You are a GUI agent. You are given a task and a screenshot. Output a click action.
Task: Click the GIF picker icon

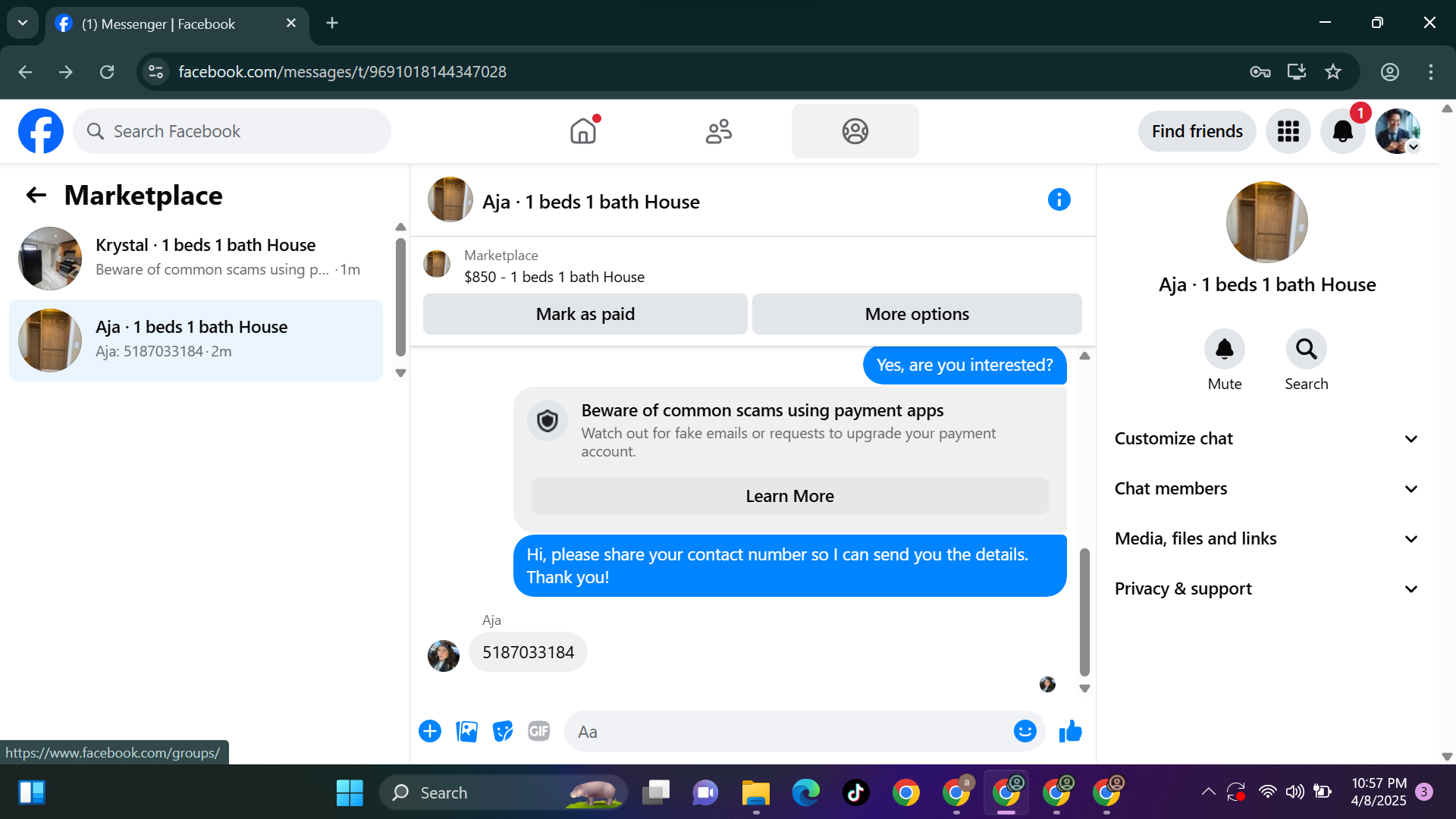tap(538, 732)
